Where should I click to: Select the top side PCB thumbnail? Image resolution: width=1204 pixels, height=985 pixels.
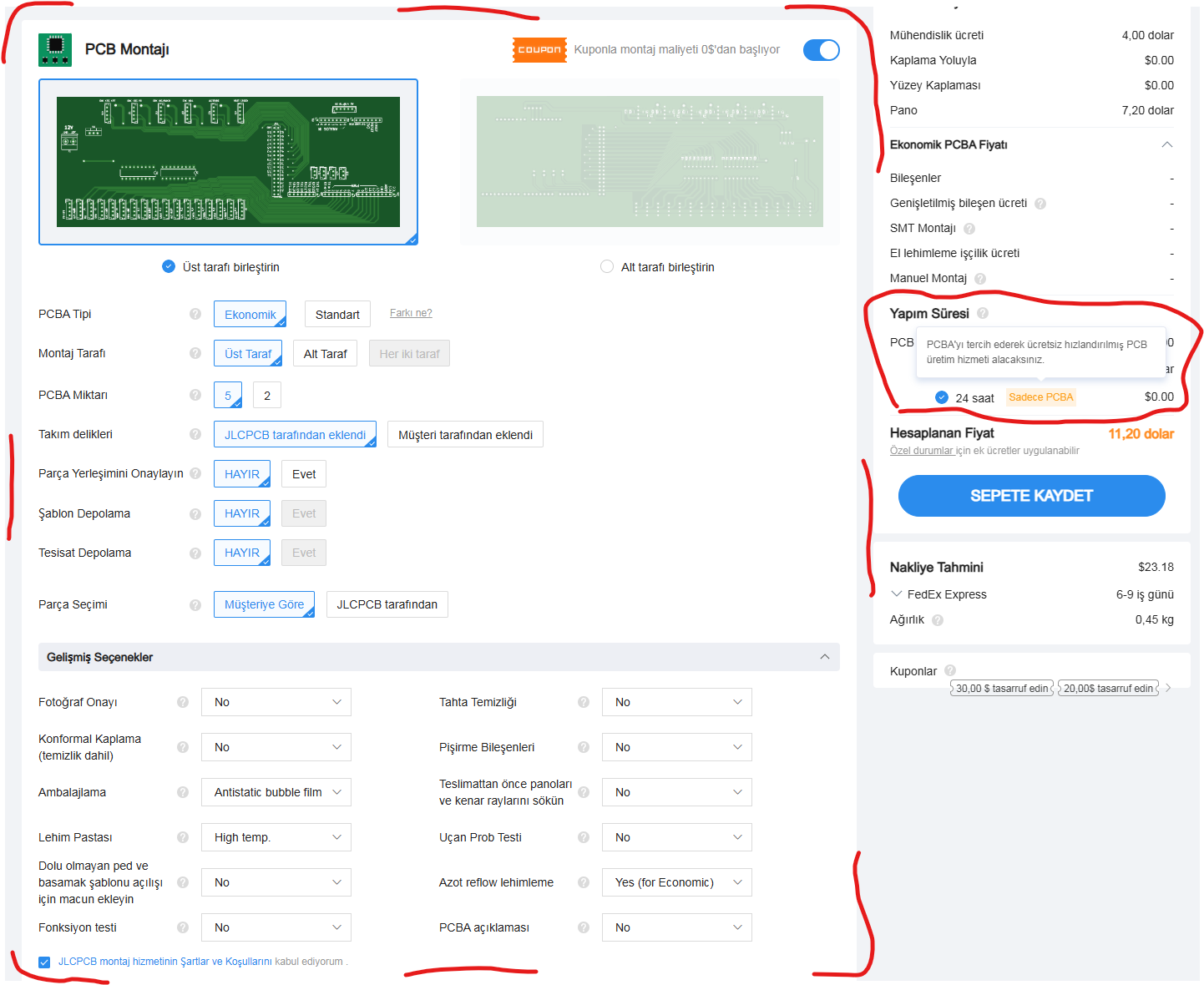228,162
